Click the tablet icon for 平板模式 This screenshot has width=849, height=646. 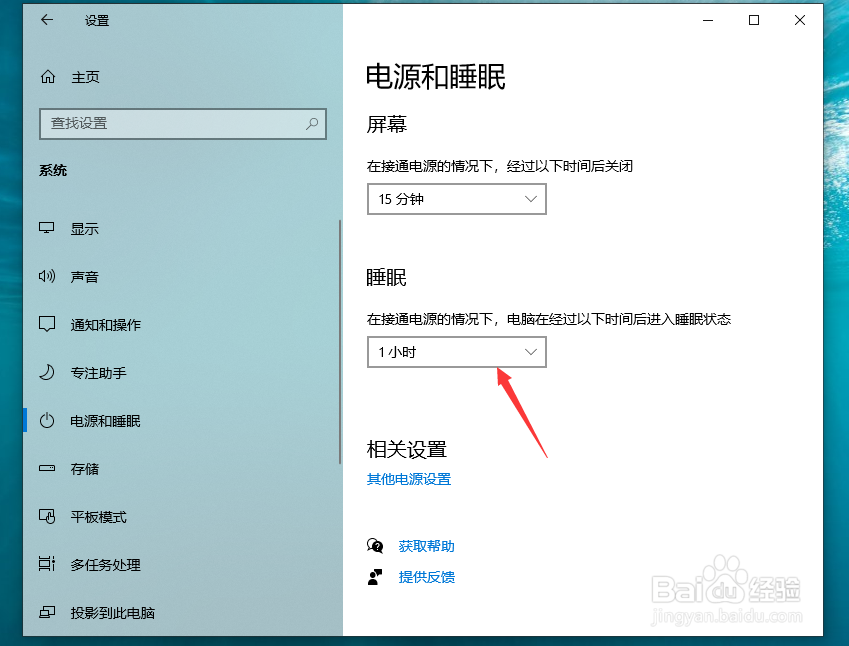47,517
